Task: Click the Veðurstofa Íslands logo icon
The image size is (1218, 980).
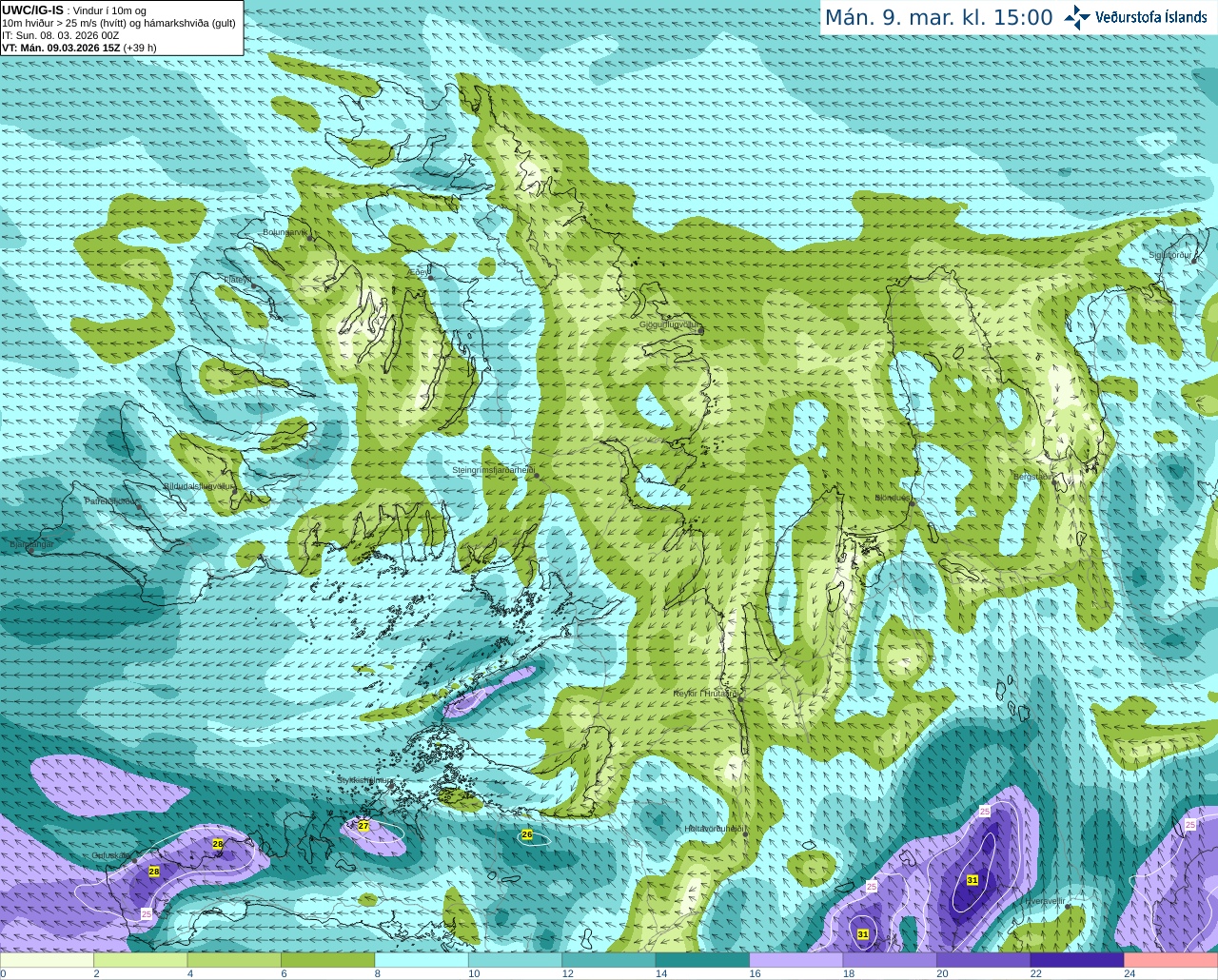Action: (x=1076, y=17)
